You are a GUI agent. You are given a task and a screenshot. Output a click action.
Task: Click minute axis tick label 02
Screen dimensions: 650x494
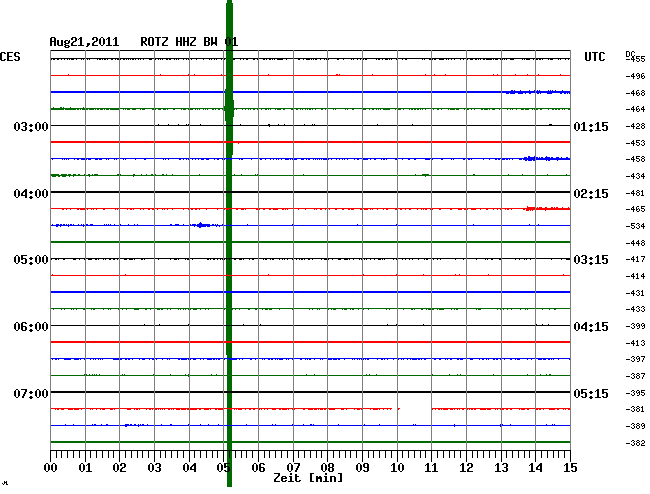click(x=119, y=468)
